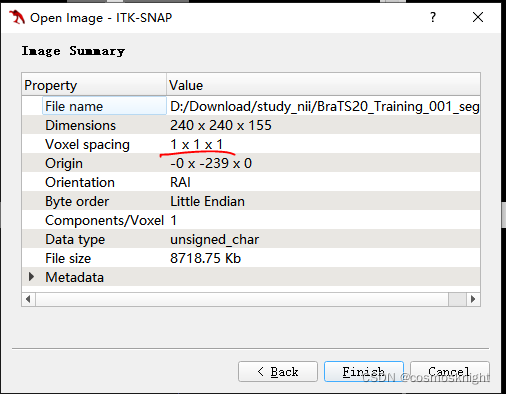The image size is (506, 394).
Task: Expand the Metadata tree row
Action: coord(31,277)
